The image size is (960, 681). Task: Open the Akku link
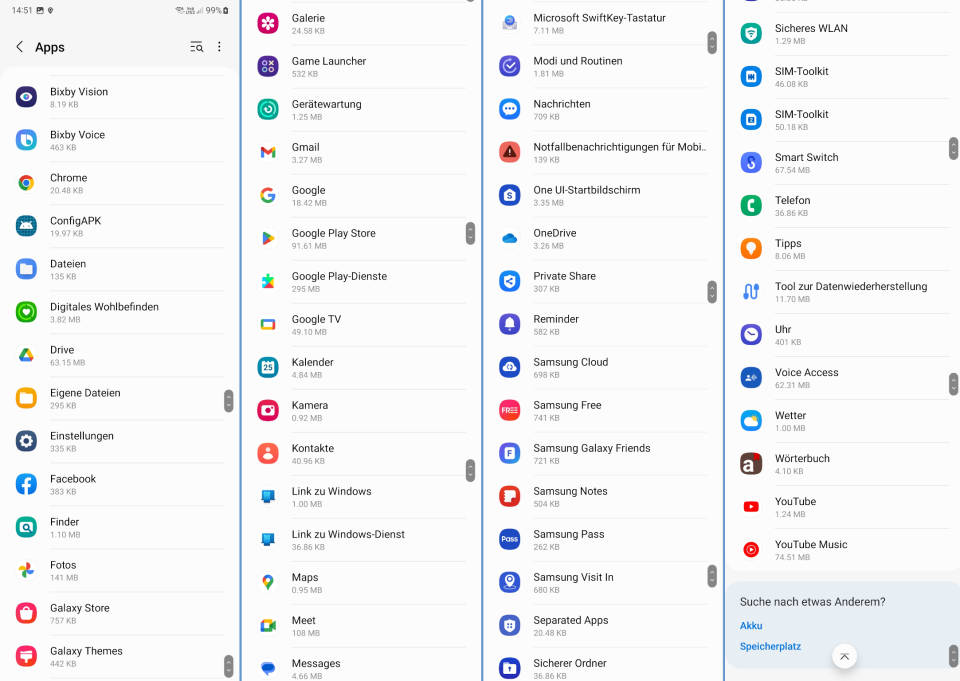tap(751, 625)
